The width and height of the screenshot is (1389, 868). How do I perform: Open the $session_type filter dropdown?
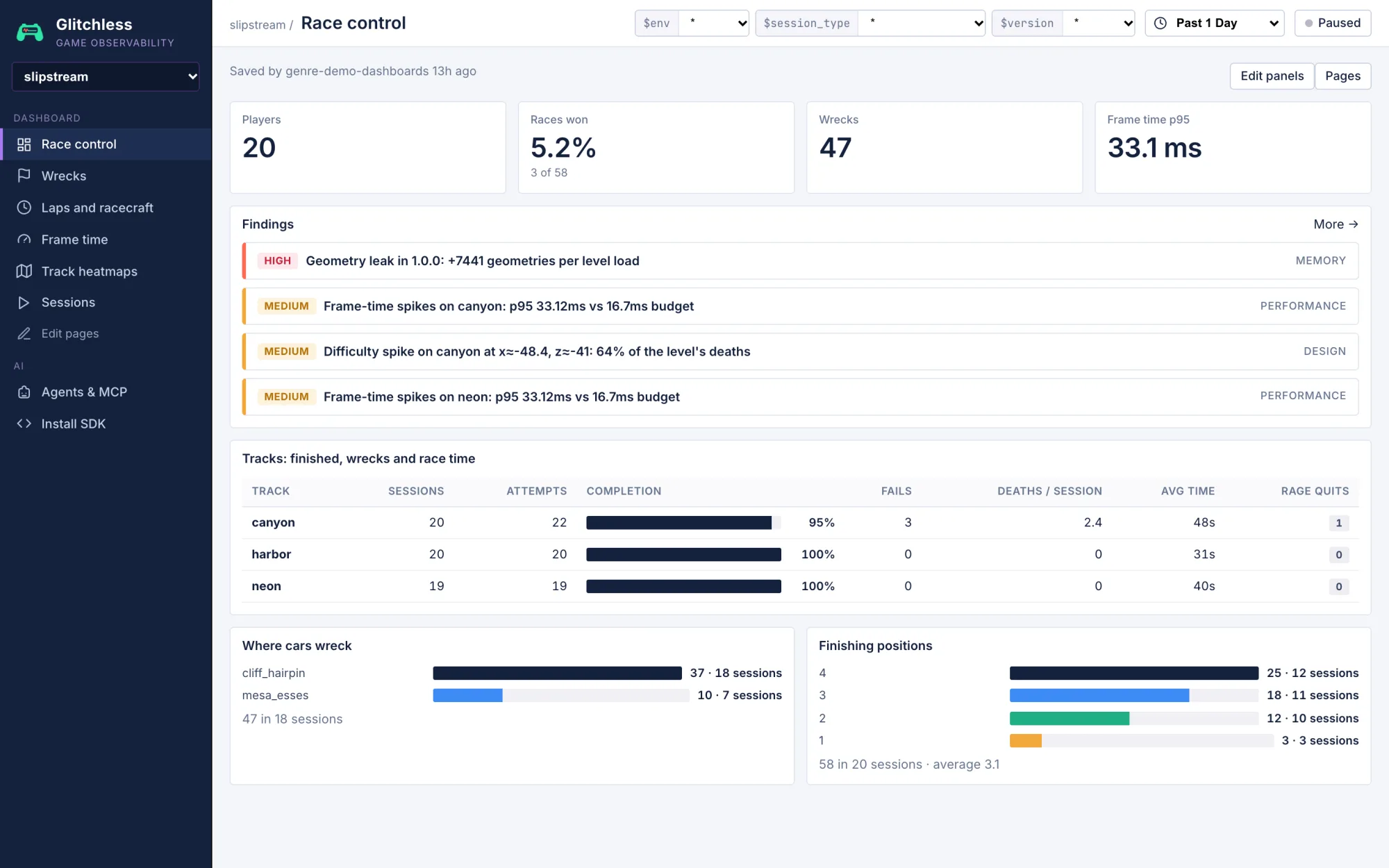(922, 23)
